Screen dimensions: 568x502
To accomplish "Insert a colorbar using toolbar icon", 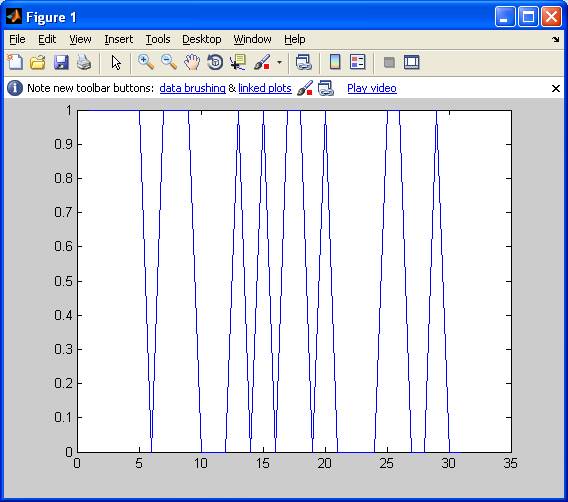I will pyautogui.click(x=335, y=62).
